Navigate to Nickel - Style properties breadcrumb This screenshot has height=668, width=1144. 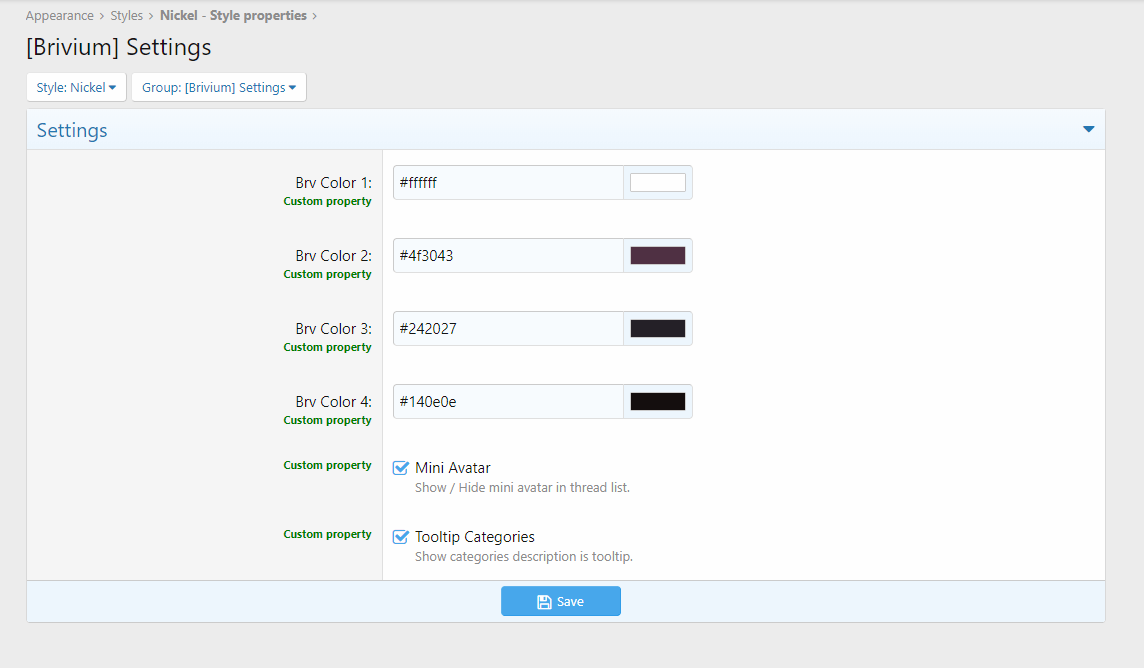pyautogui.click(x=233, y=16)
